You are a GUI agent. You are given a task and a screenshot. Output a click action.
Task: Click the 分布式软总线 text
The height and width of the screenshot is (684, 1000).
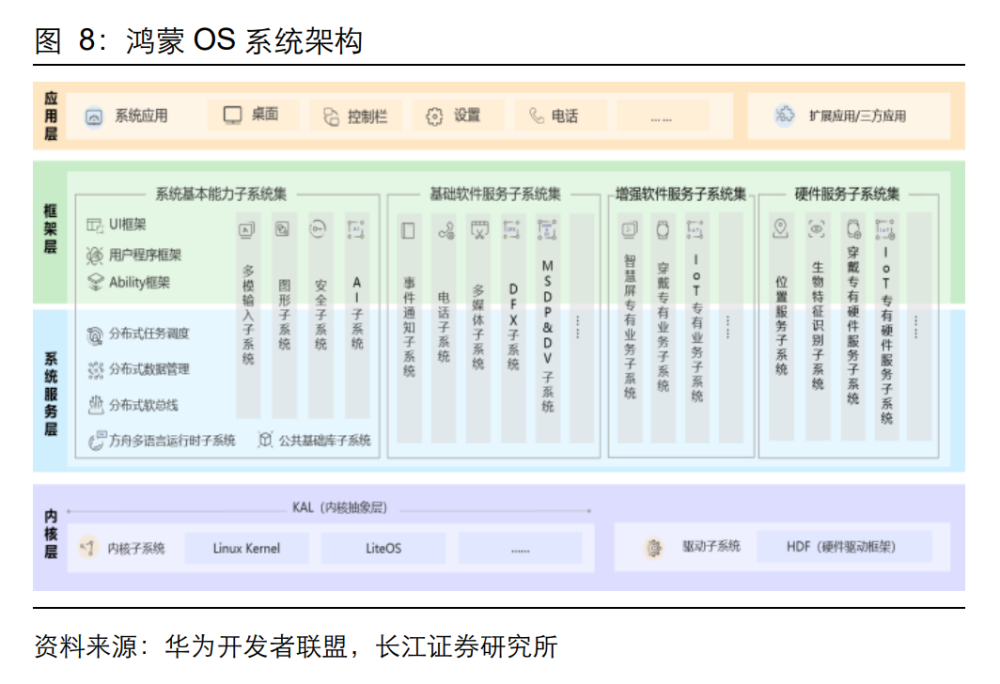[143, 405]
